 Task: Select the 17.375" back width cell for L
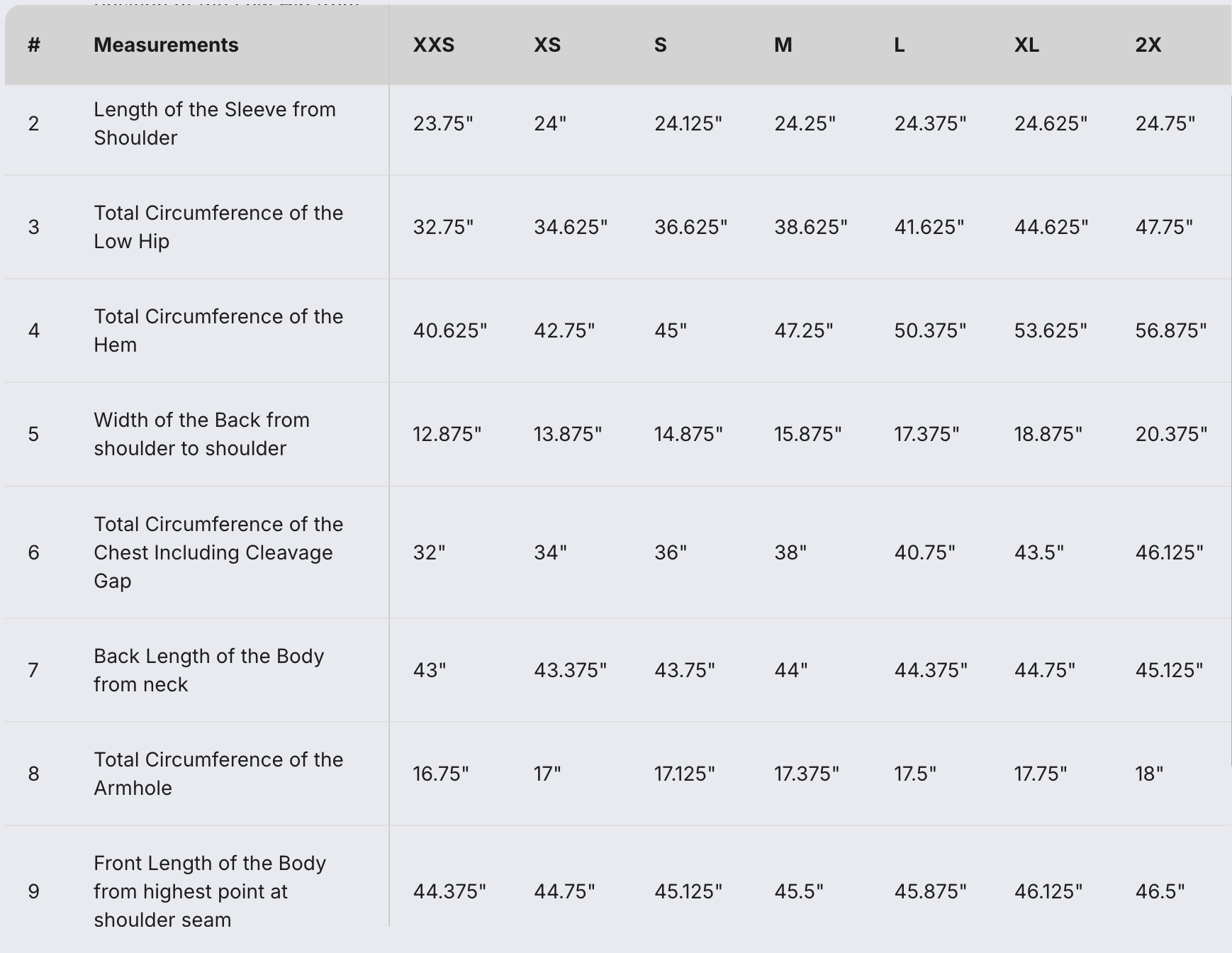pos(926,434)
